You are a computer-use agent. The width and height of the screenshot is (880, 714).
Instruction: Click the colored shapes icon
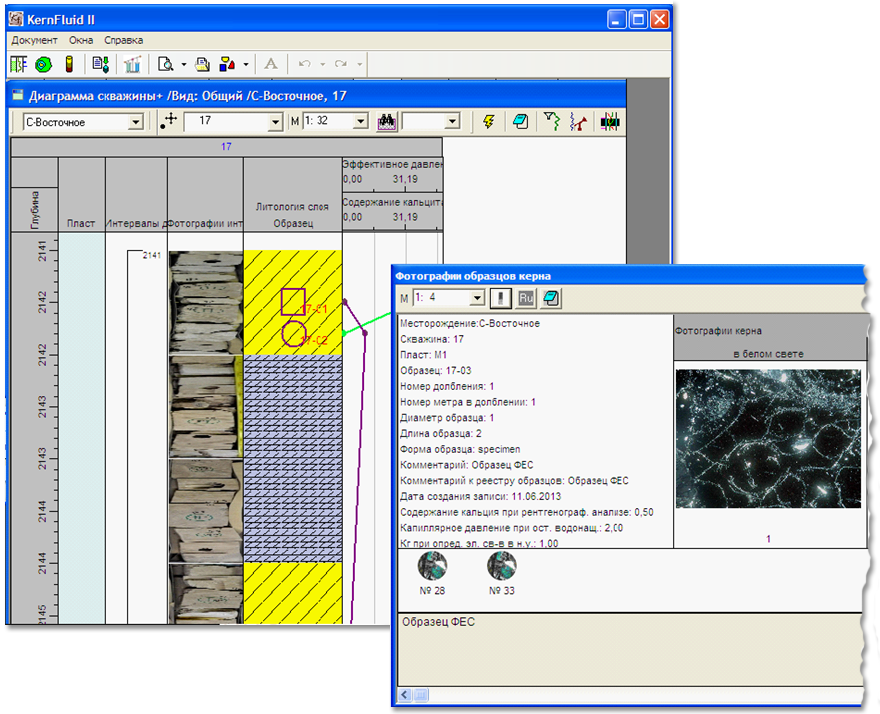click(x=227, y=64)
